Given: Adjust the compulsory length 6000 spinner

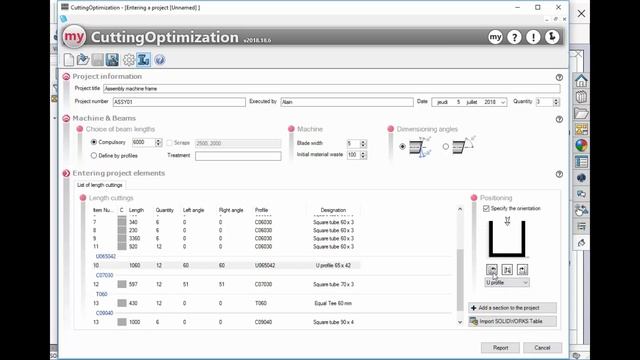Looking at the screenshot, I should coord(158,142).
